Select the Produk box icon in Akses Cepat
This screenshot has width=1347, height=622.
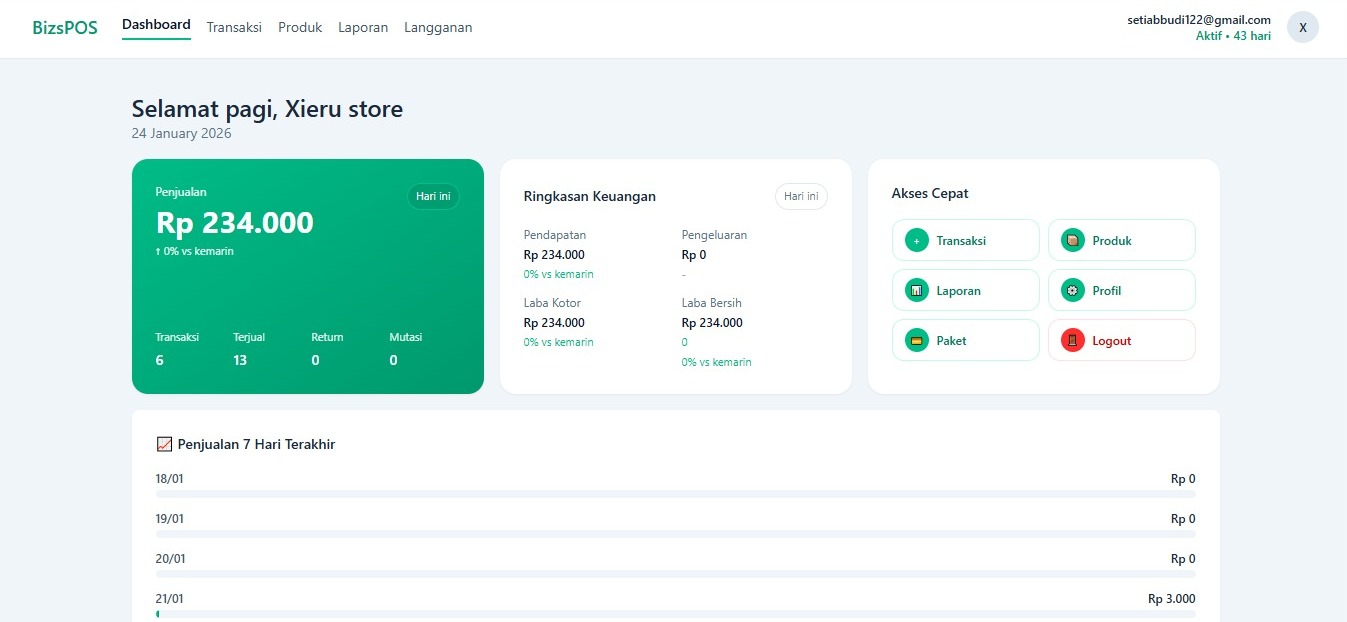tap(1073, 240)
